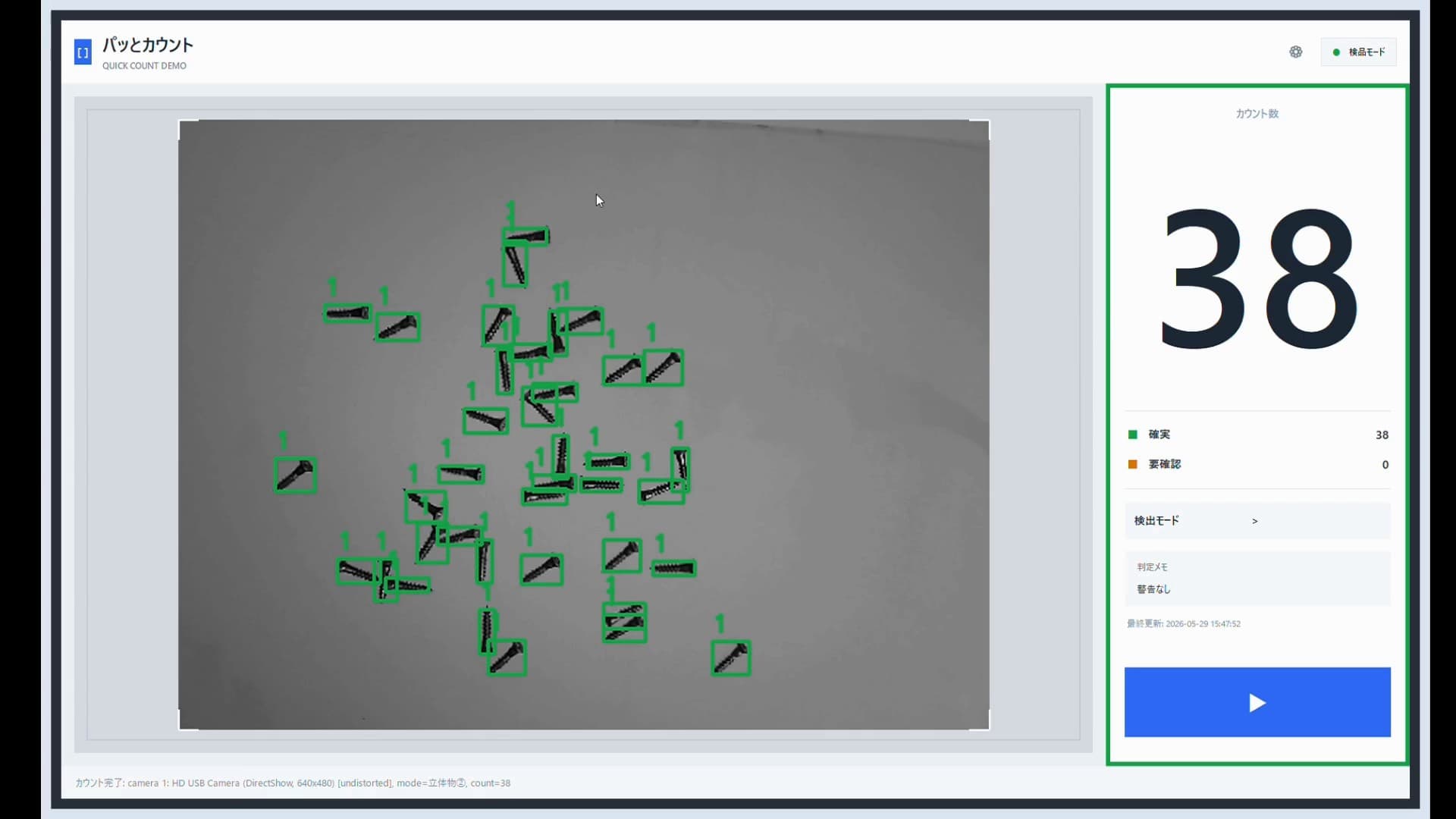Image resolution: width=1456 pixels, height=819 pixels.
Task: Click the blue Quick Count logo icon
Action: 83,52
